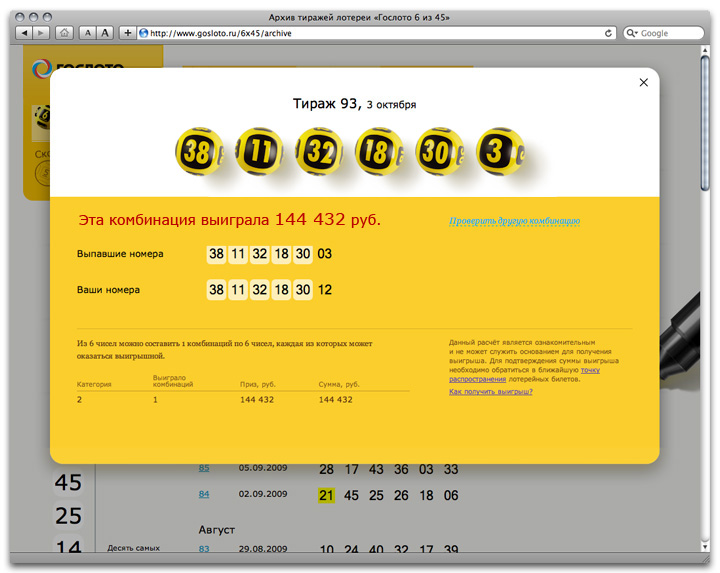Click the vertical scrollbar thumb
This screenshot has height=573, width=720.
(705, 122)
